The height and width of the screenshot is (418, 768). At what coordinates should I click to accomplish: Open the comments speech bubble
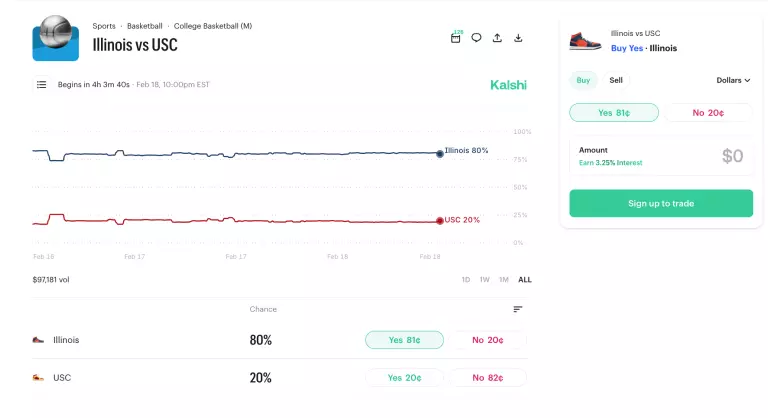(x=476, y=38)
